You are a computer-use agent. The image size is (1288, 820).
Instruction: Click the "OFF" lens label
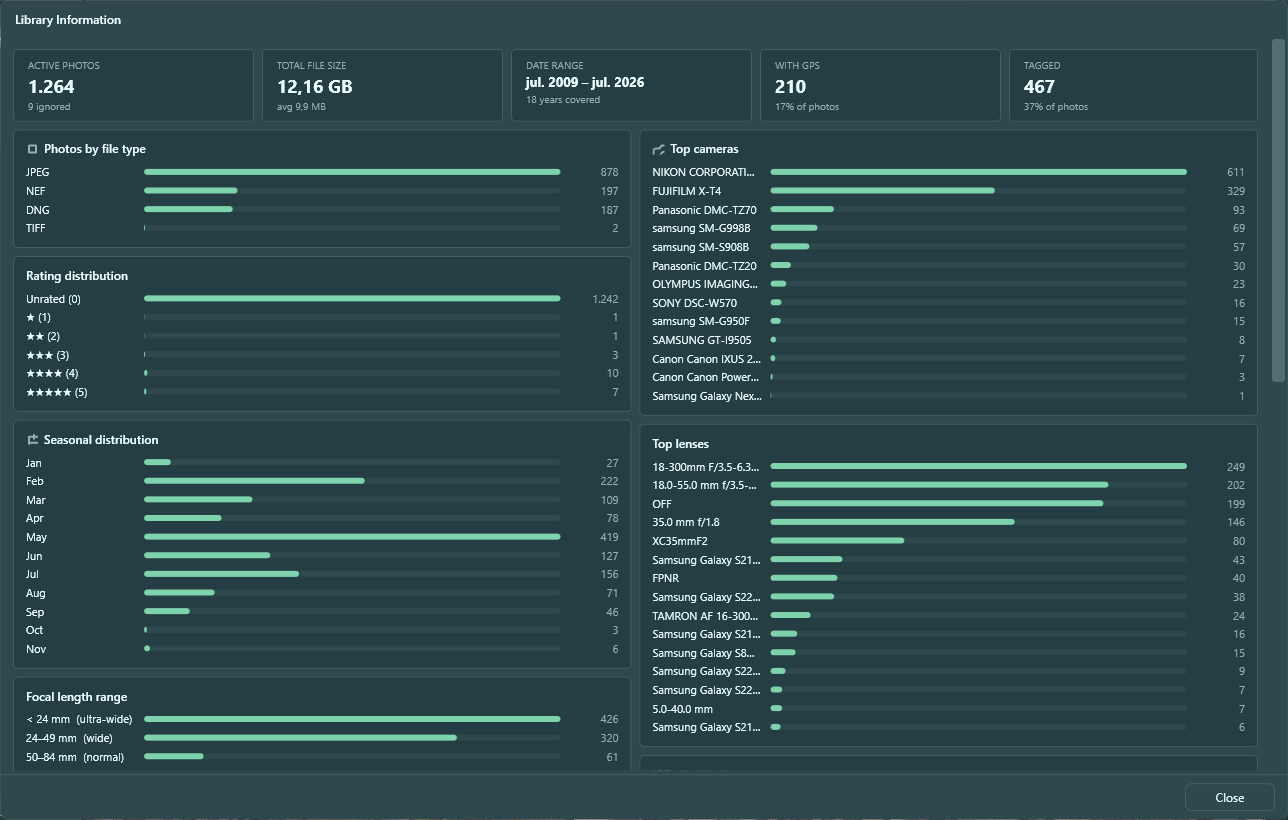662,504
